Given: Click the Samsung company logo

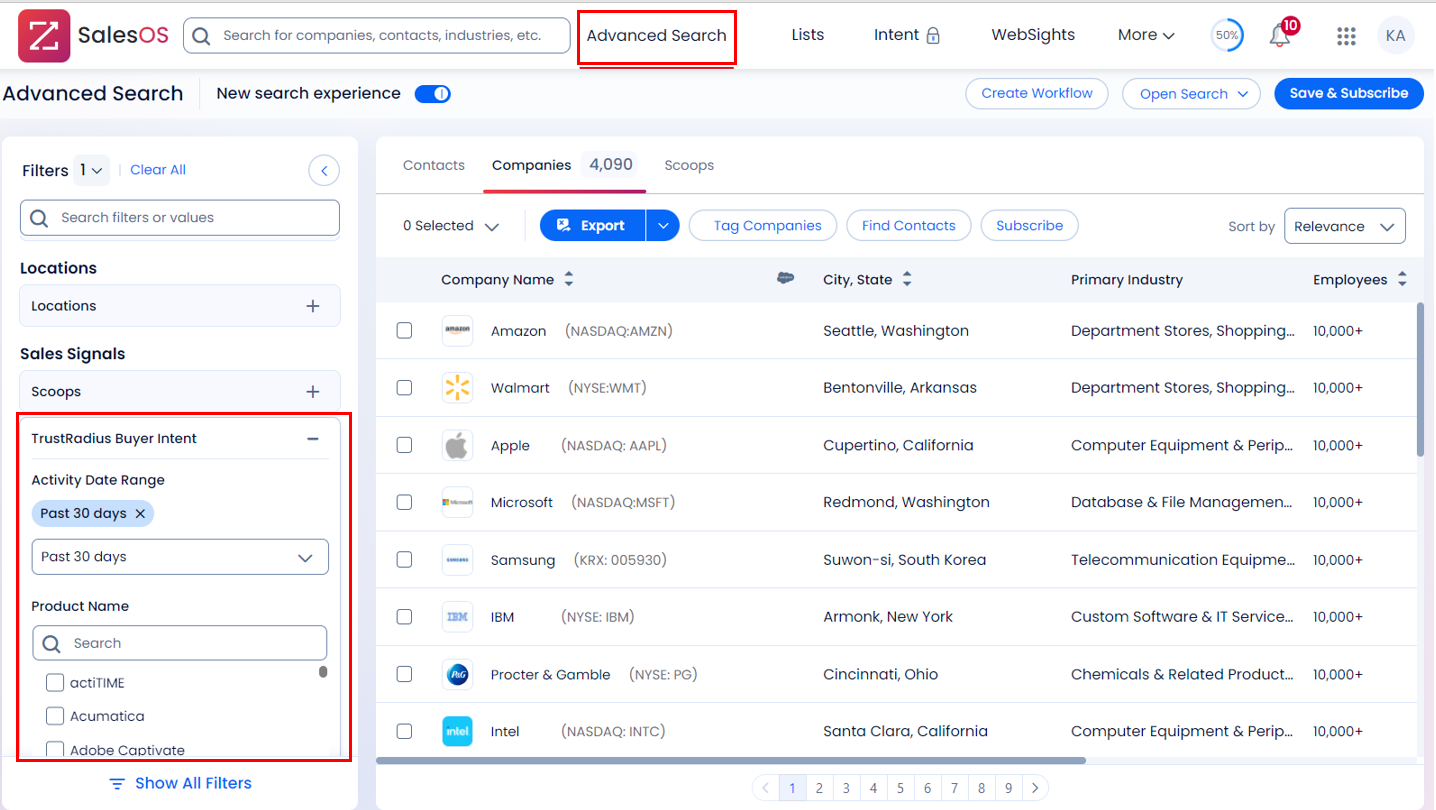Looking at the screenshot, I should (457, 560).
